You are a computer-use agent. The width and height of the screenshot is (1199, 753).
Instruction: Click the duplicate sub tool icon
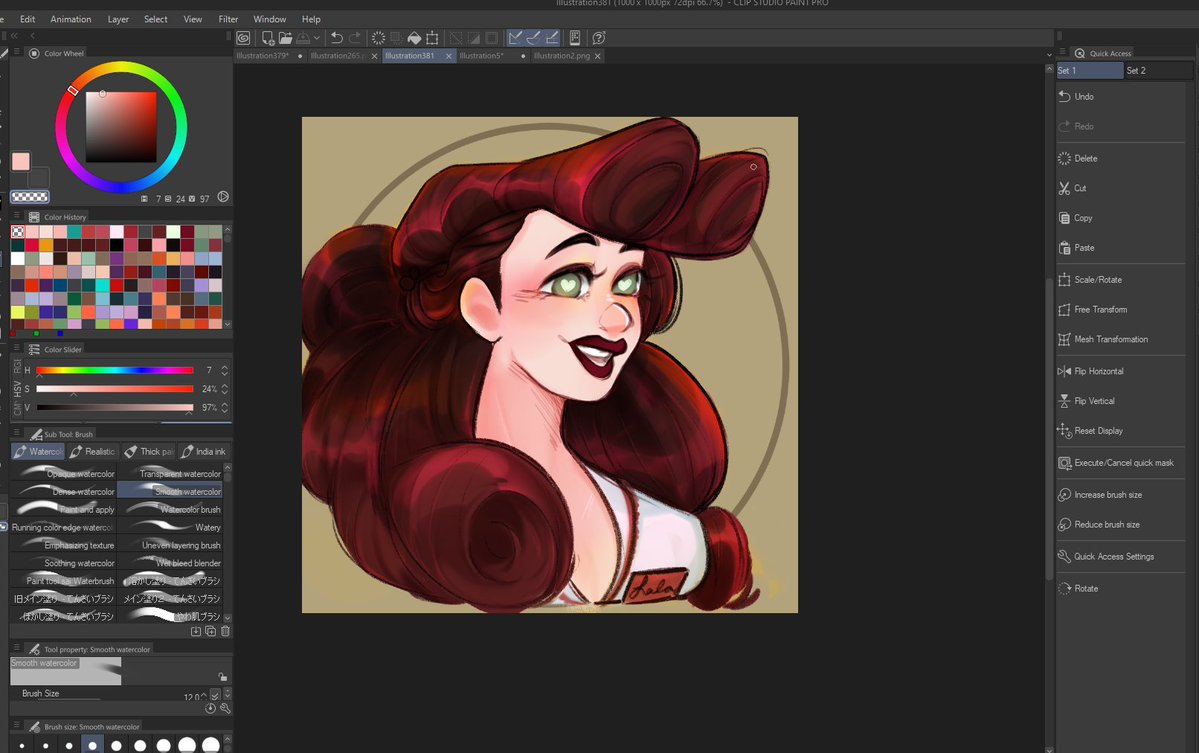(210, 631)
